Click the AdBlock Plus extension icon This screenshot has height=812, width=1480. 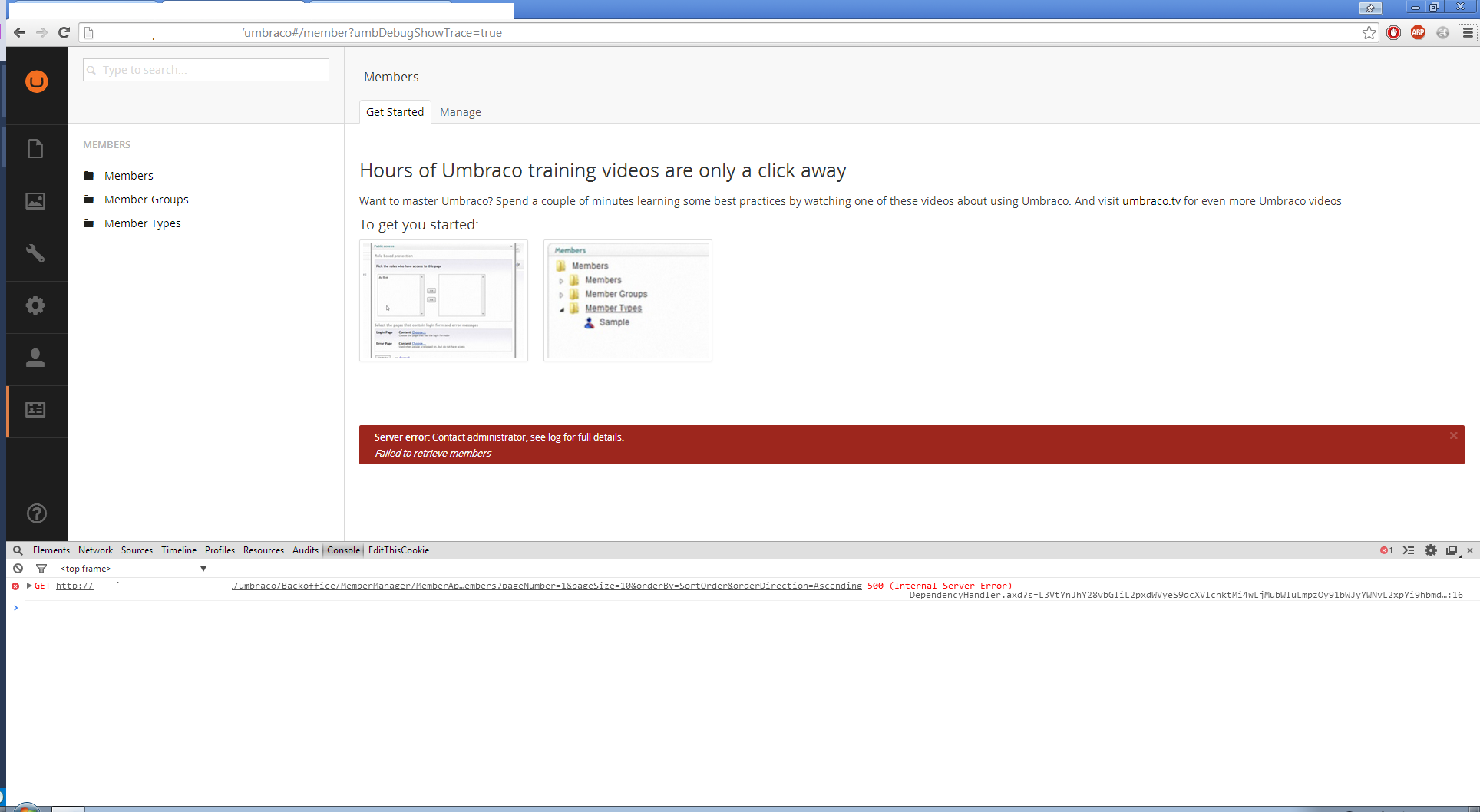1418,32
